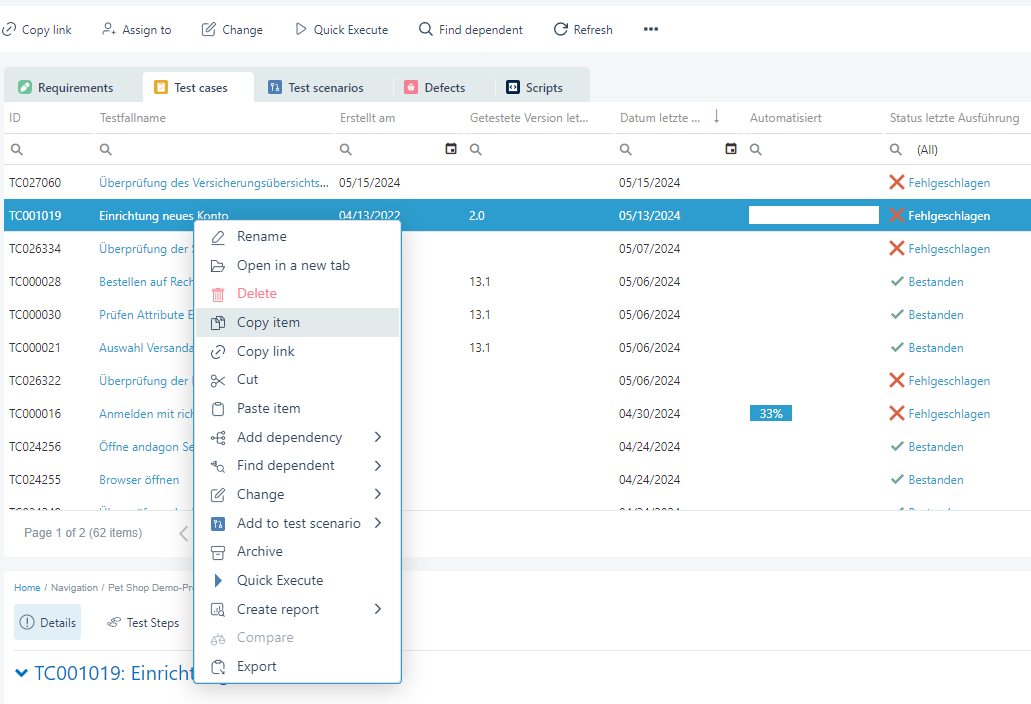This screenshot has height=704, width=1031.
Task: Expand the Add dependency submenu
Action: tap(378, 437)
